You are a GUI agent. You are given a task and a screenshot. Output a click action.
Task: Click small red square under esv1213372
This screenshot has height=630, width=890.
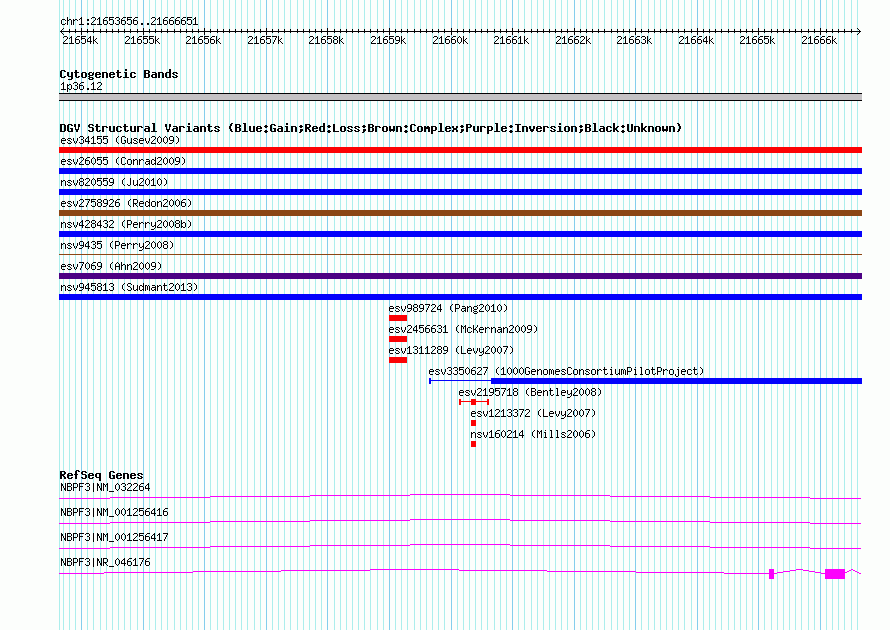click(x=473, y=423)
